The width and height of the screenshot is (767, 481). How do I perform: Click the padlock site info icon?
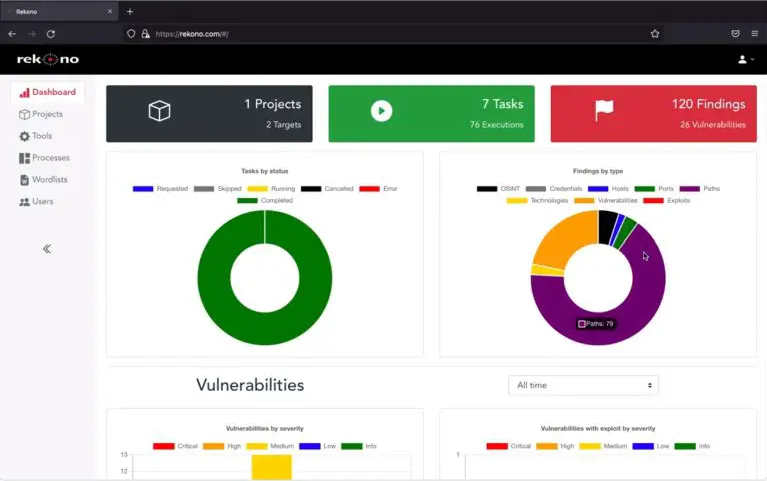click(x=145, y=34)
